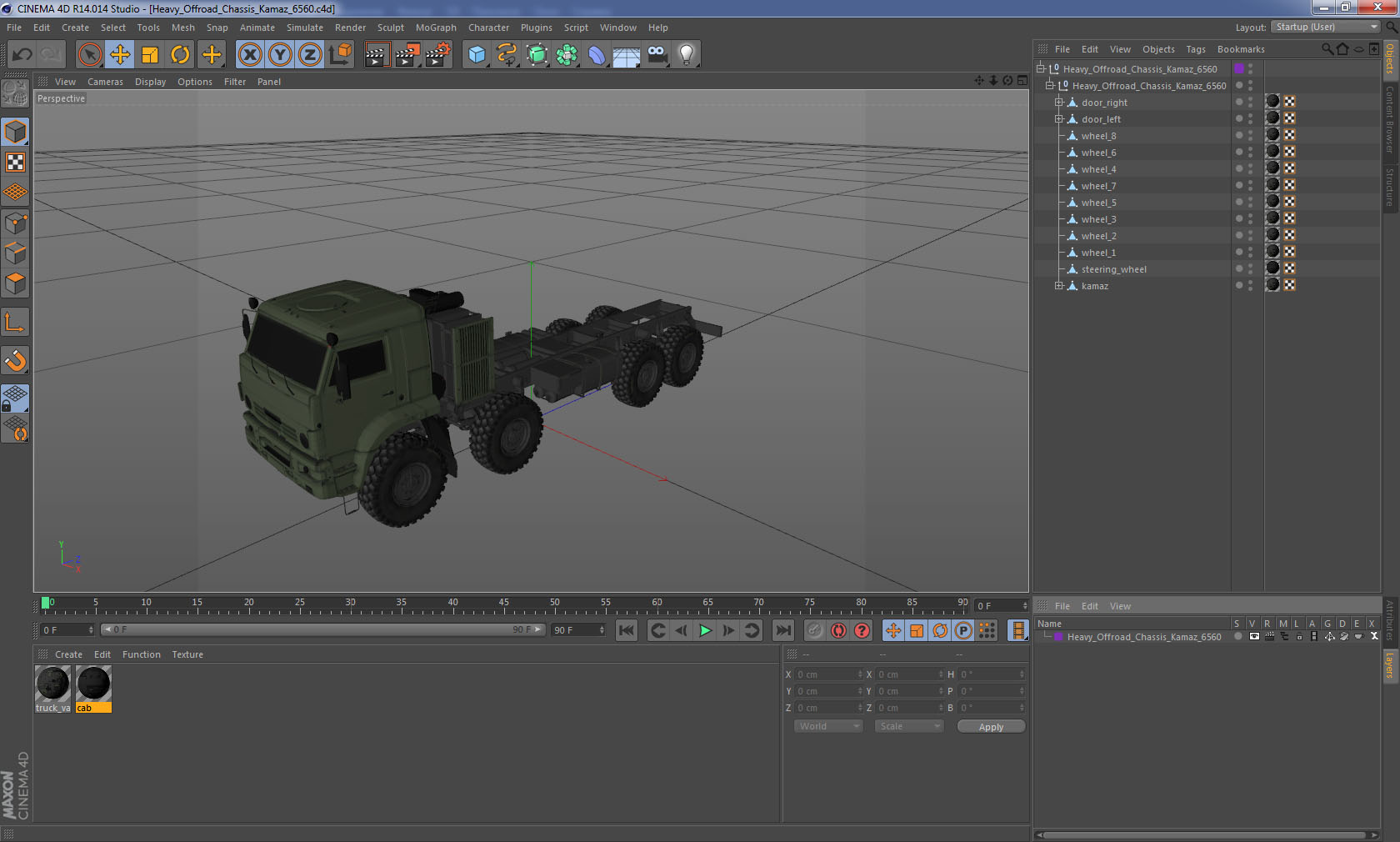Viewport: 1400px width, 842px height.
Task: Select the Live Selection tool
Action: (89, 55)
